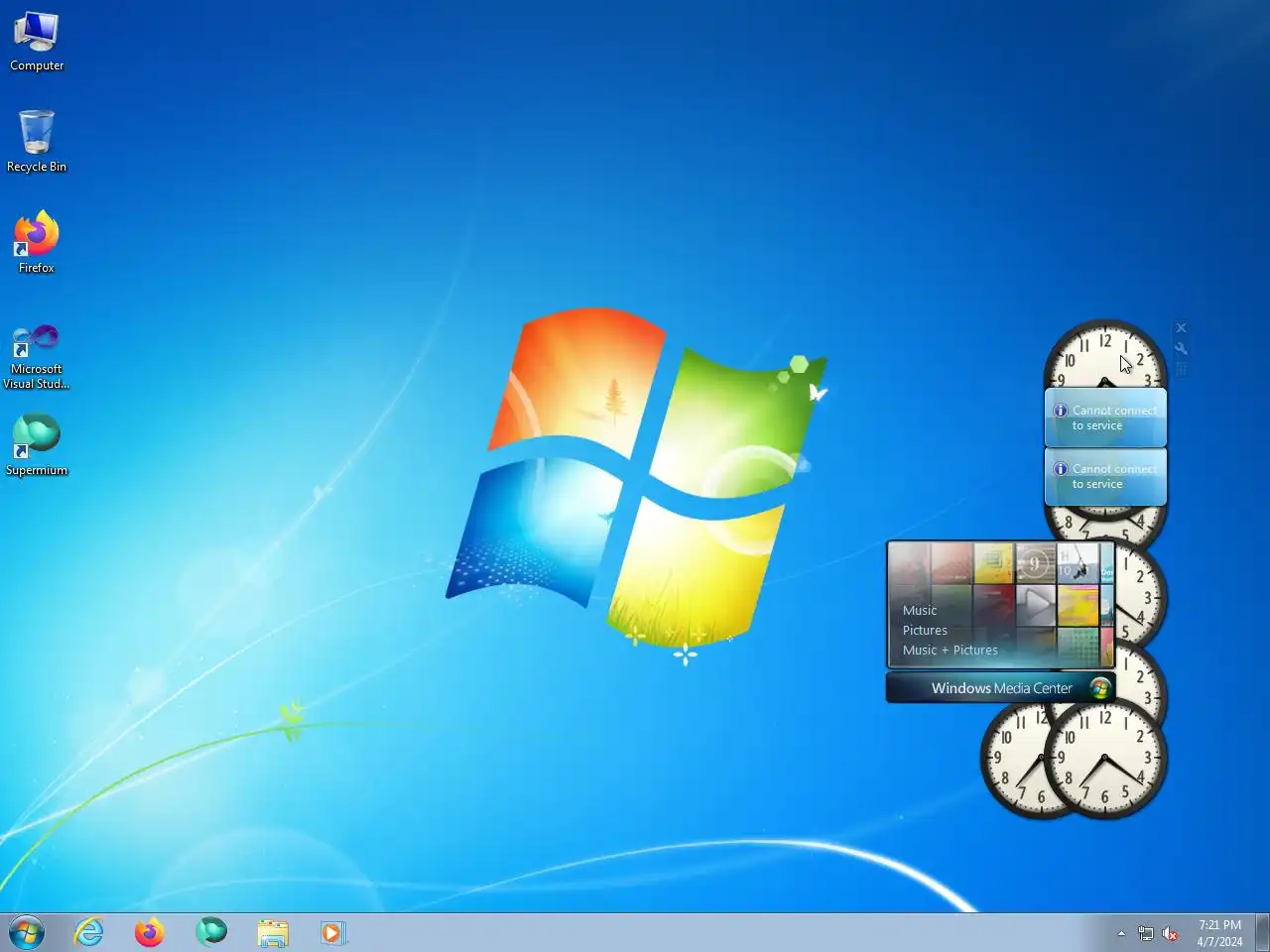1270x952 pixels.
Task: Click the Windows Media Center logo orb
Action: click(x=1099, y=688)
